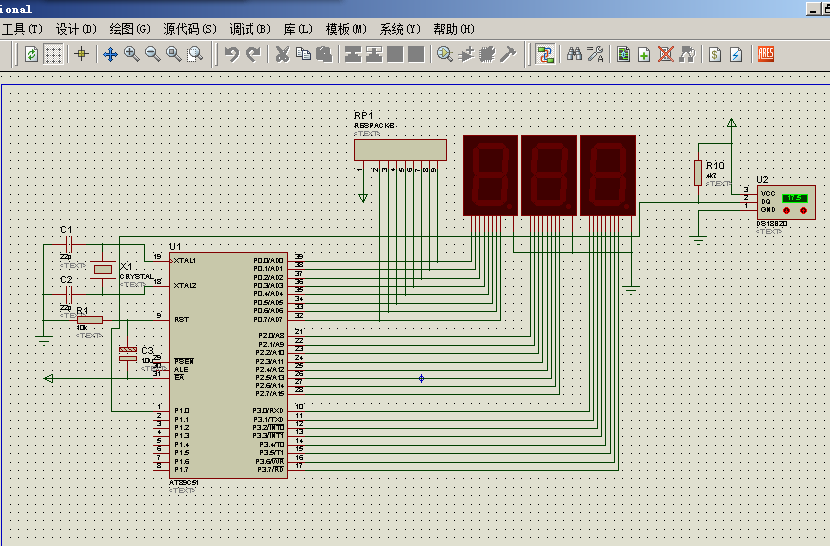Click the Make Device icon
The width and height of the screenshot is (830, 546).
coord(466,54)
